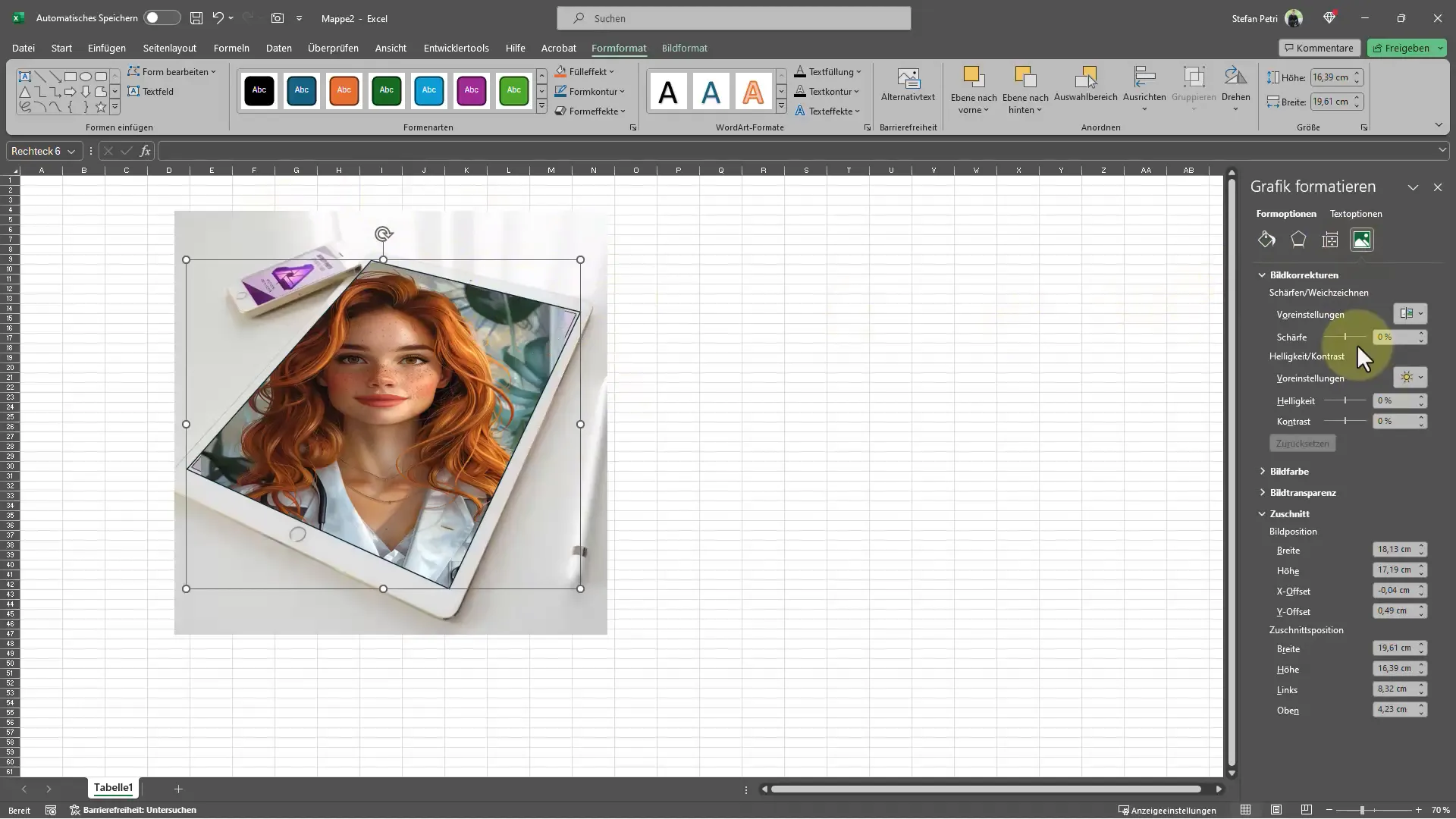Screen dimensions: 1456x819
Task: Select the Tabelle1 sheet tab
Action: click(113, 788)
